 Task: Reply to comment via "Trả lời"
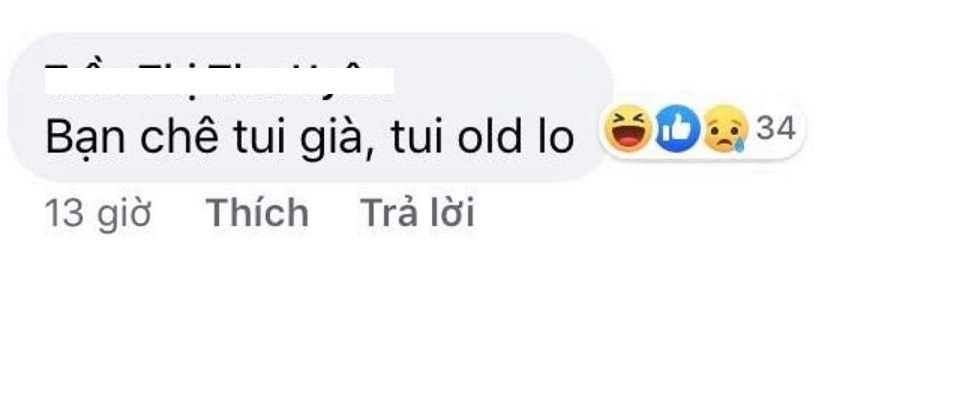[417, 213]
